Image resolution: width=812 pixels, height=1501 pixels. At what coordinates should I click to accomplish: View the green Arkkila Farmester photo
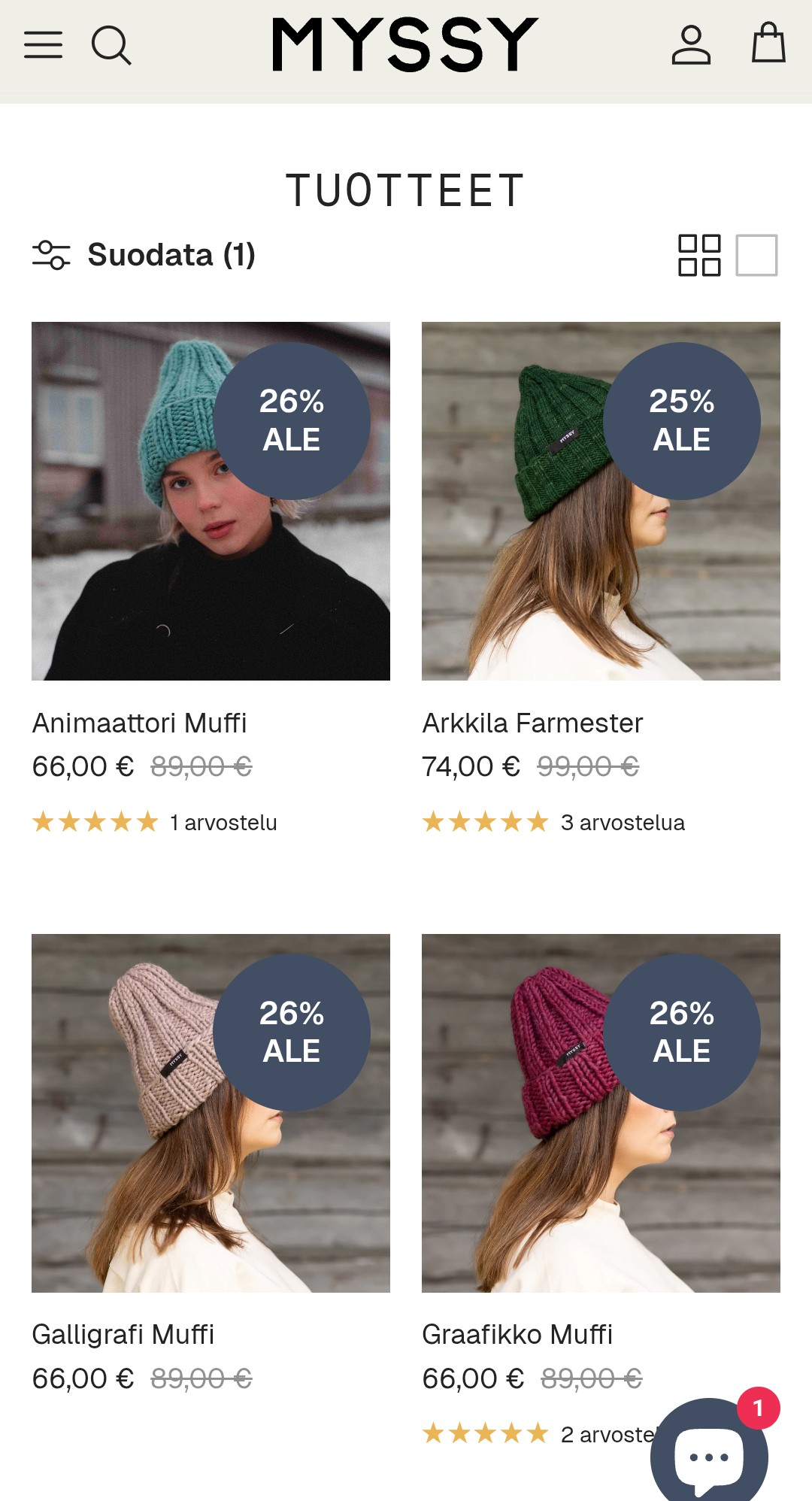point(601,501)
